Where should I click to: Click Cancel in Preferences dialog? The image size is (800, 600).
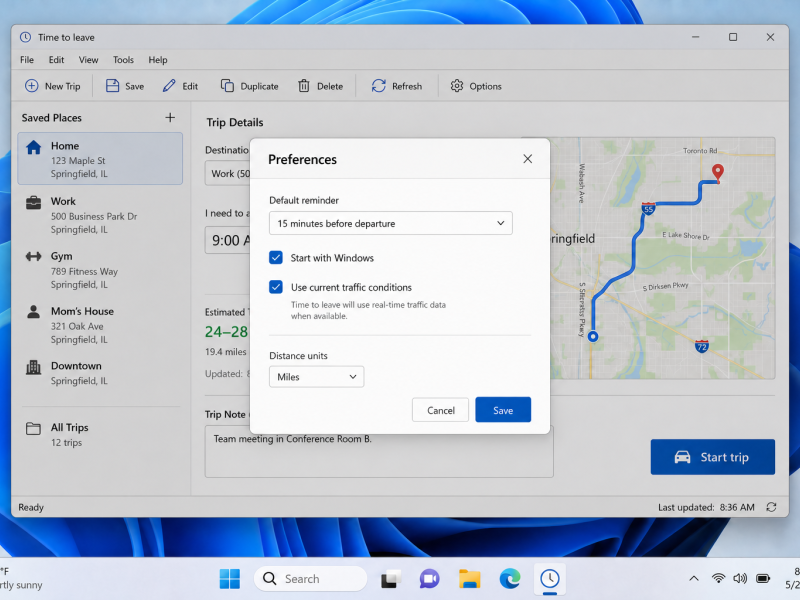[x=440, y=410]
